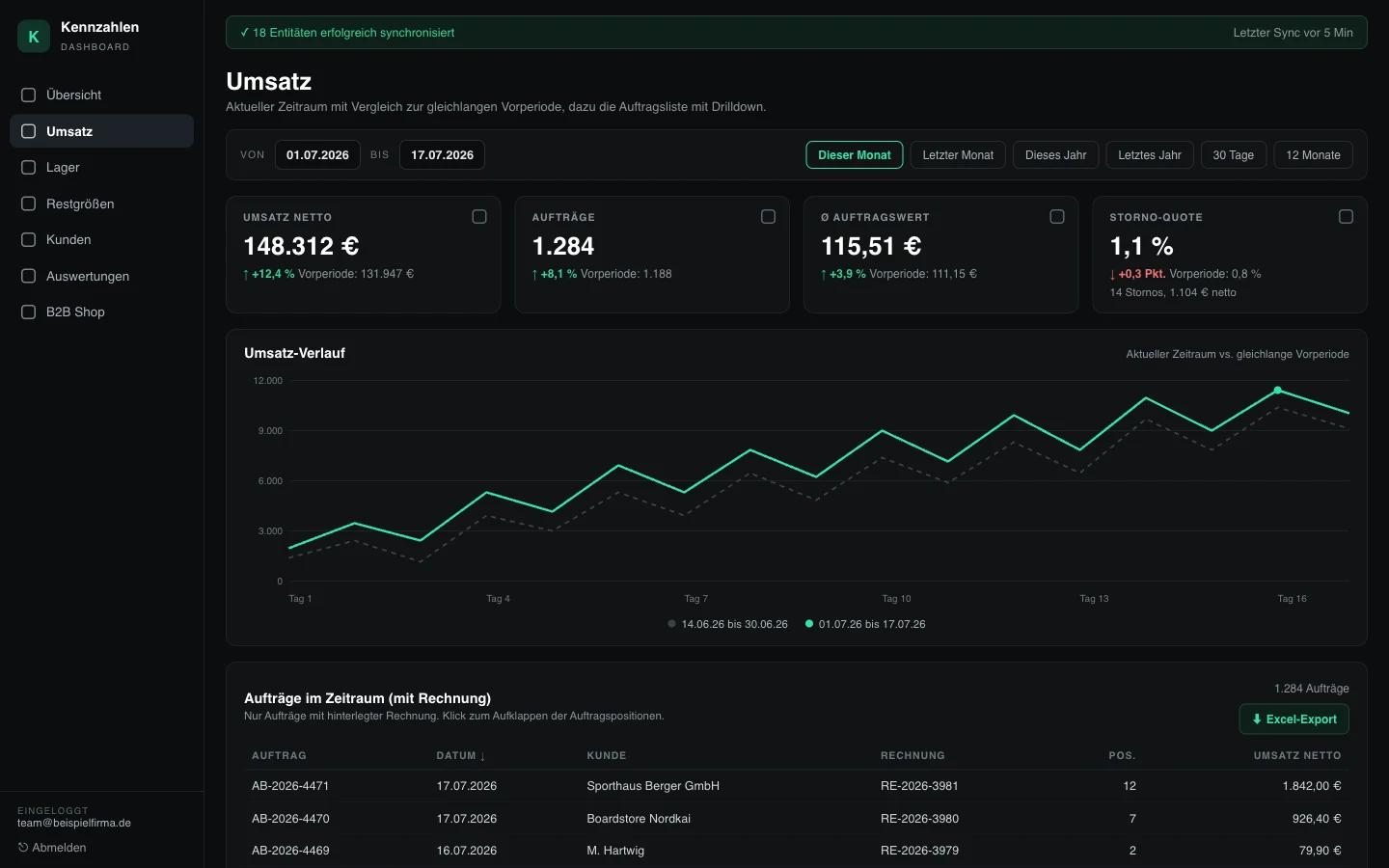Toggle current period legend 01.07.26 bis 17.07.26
The image size is (1389, 868).
click(865, 624)
